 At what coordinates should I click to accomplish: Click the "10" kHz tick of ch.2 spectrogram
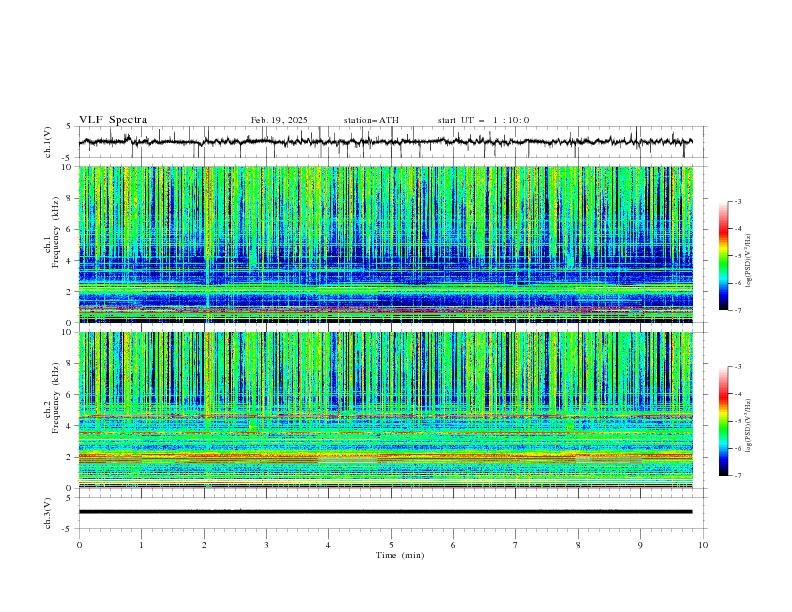69,332
